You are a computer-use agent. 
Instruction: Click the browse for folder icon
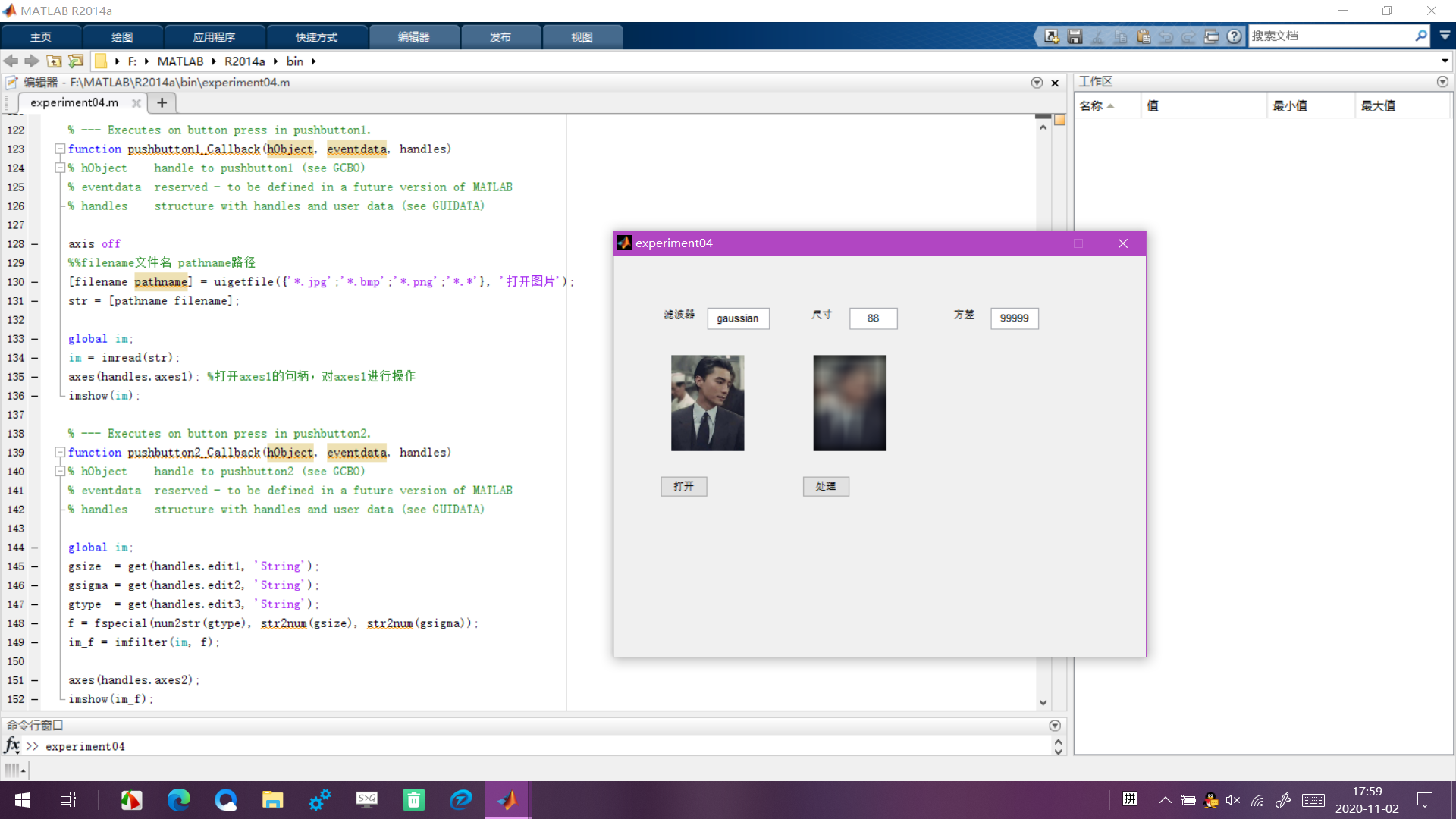pos(76,61)
